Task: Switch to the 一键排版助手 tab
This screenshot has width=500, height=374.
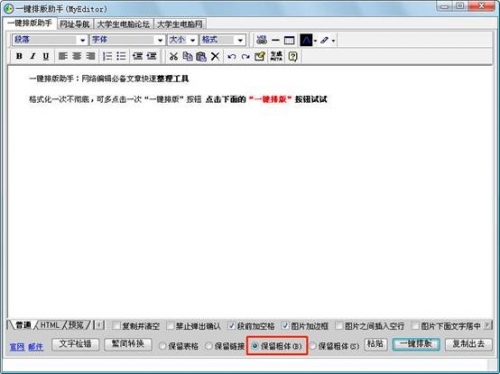Action: (30, 23)
